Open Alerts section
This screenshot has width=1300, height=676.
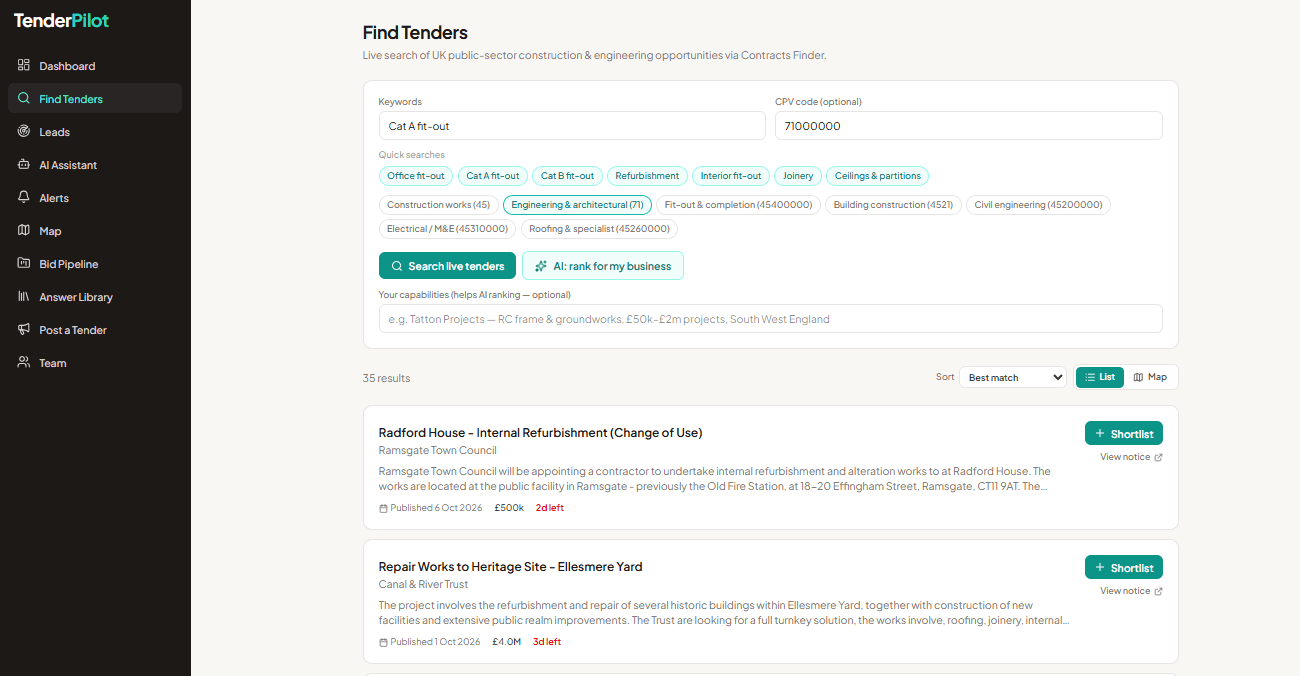pyautogui.click(x=95, y=198)
